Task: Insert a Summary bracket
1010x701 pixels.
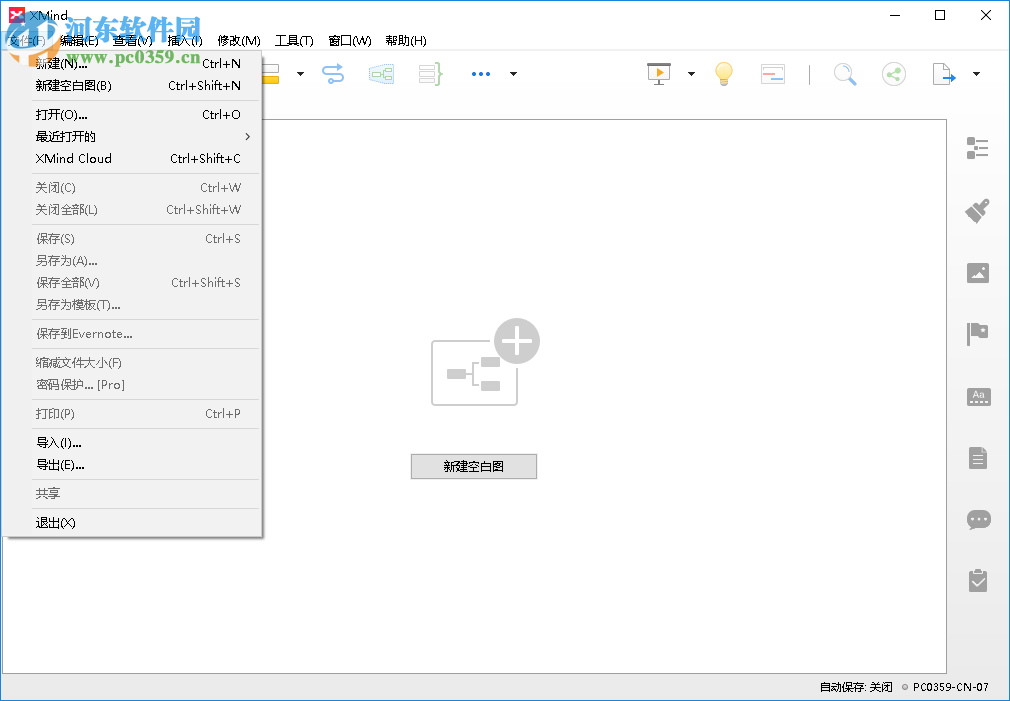Action: tap(429, 73)
